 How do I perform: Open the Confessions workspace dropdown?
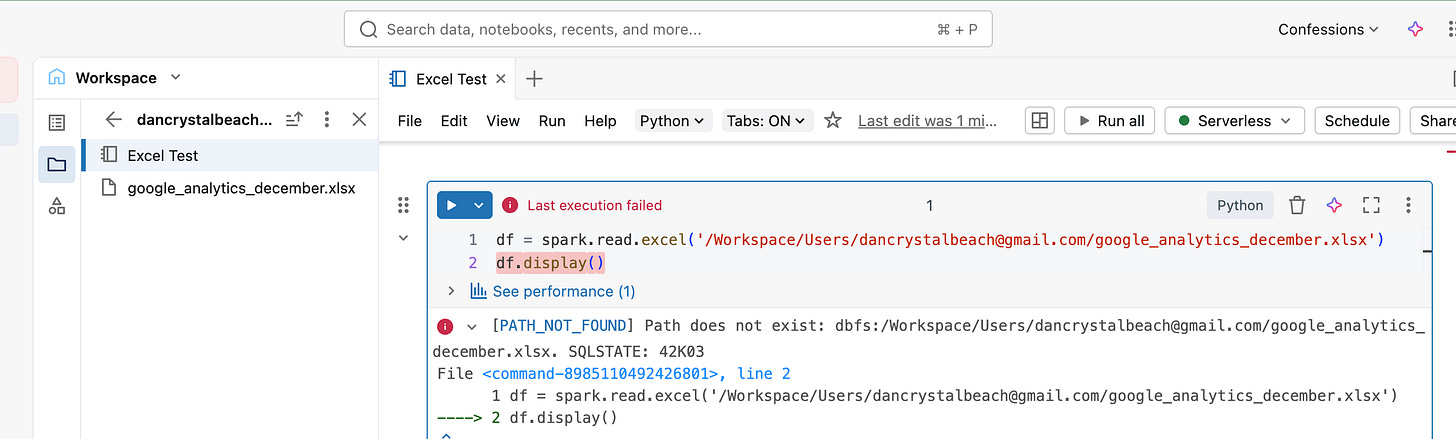(1328, 29)
